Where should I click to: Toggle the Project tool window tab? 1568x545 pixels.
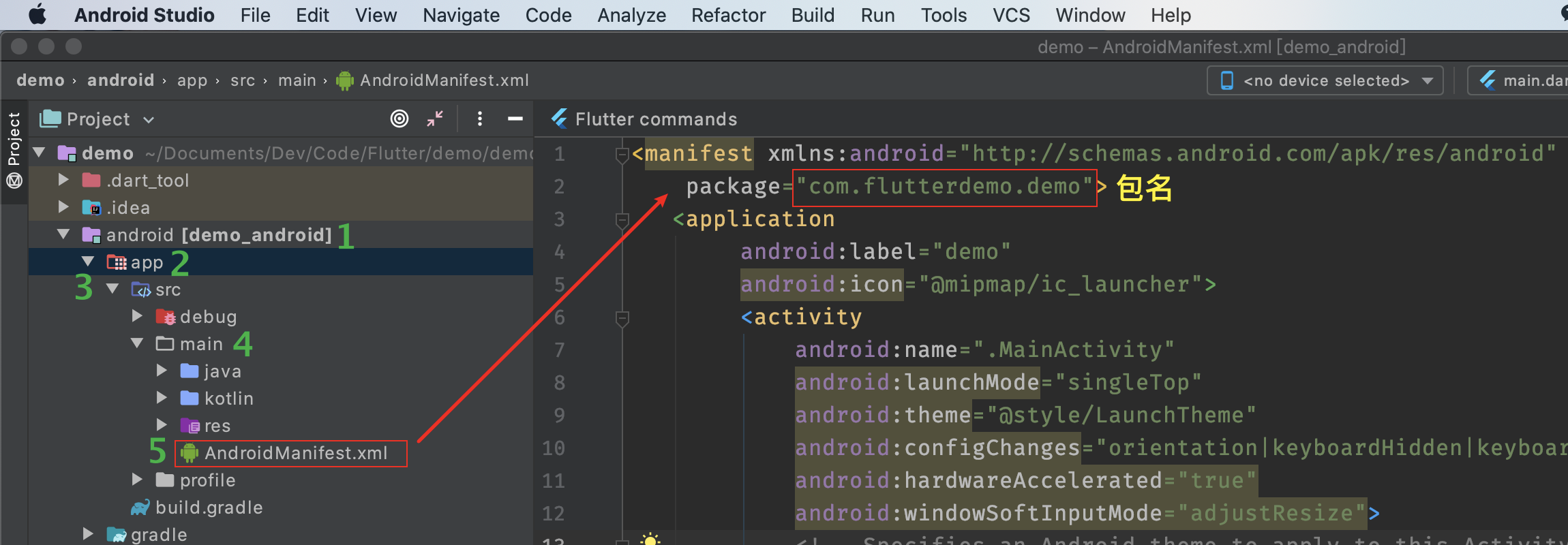14,139
